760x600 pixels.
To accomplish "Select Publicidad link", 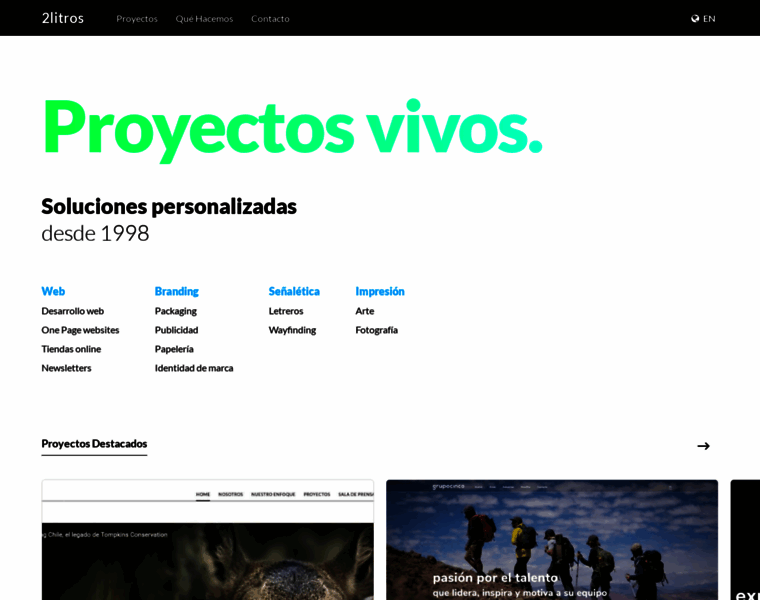I will tap(176, 330).
